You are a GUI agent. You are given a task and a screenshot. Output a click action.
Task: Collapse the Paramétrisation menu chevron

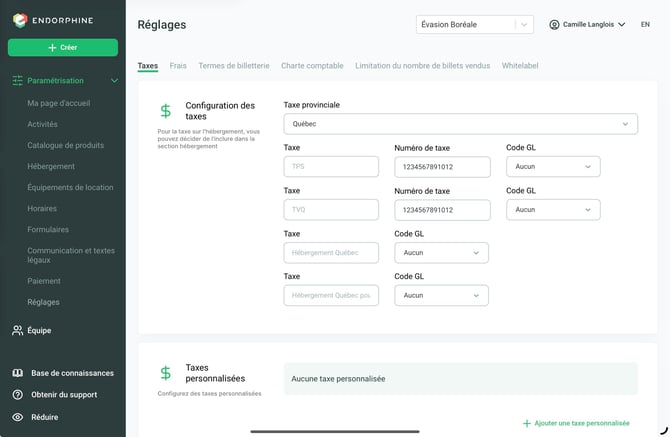115,81
